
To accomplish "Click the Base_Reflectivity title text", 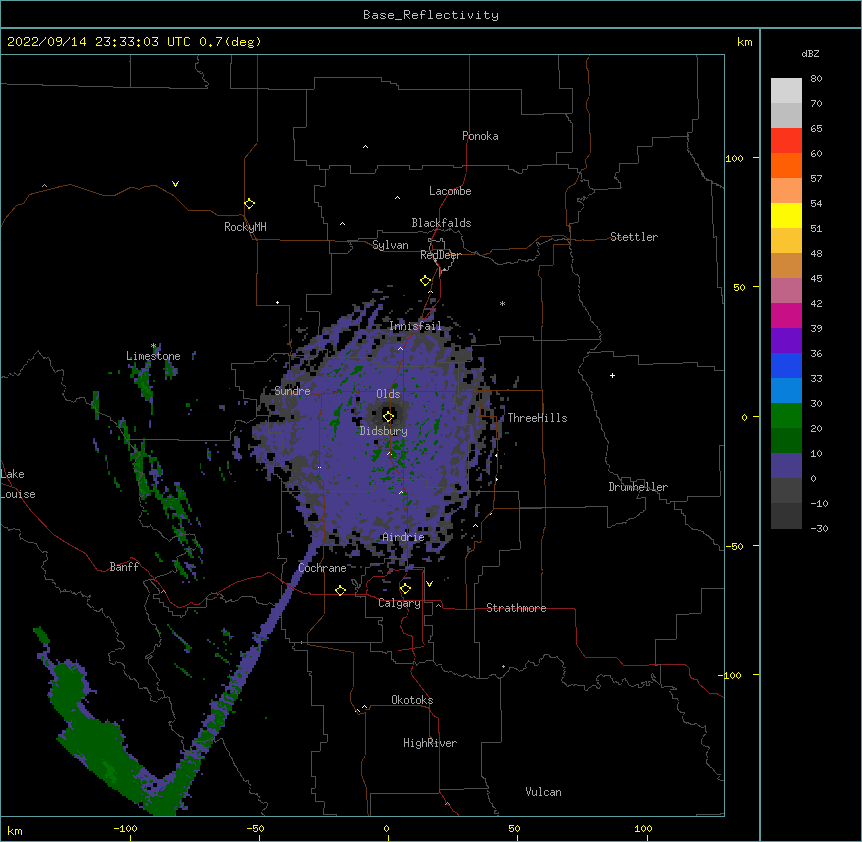I will pos(431,15).
